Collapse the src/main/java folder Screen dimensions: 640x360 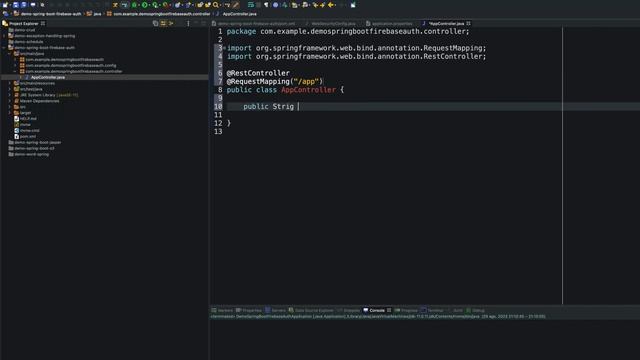click(10, 53)
